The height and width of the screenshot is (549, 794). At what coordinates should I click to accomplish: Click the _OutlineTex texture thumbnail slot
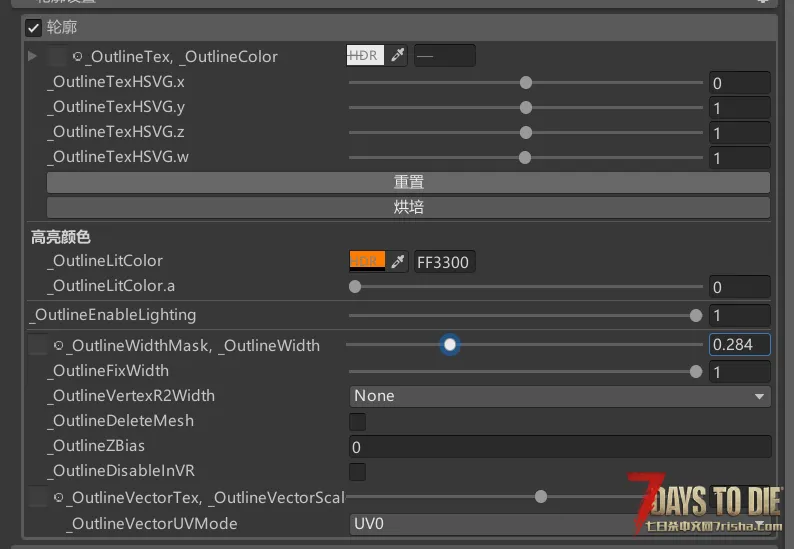point(57,57)
